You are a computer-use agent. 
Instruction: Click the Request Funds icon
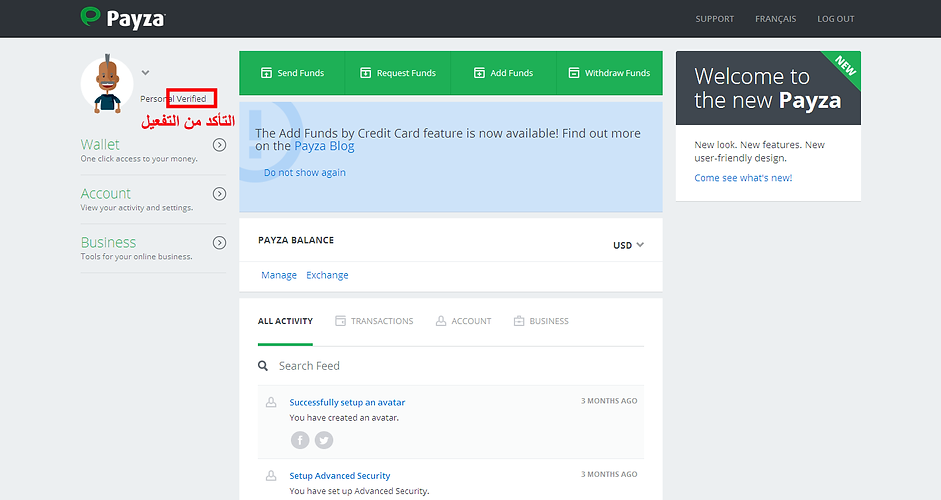tap(365, 73)
